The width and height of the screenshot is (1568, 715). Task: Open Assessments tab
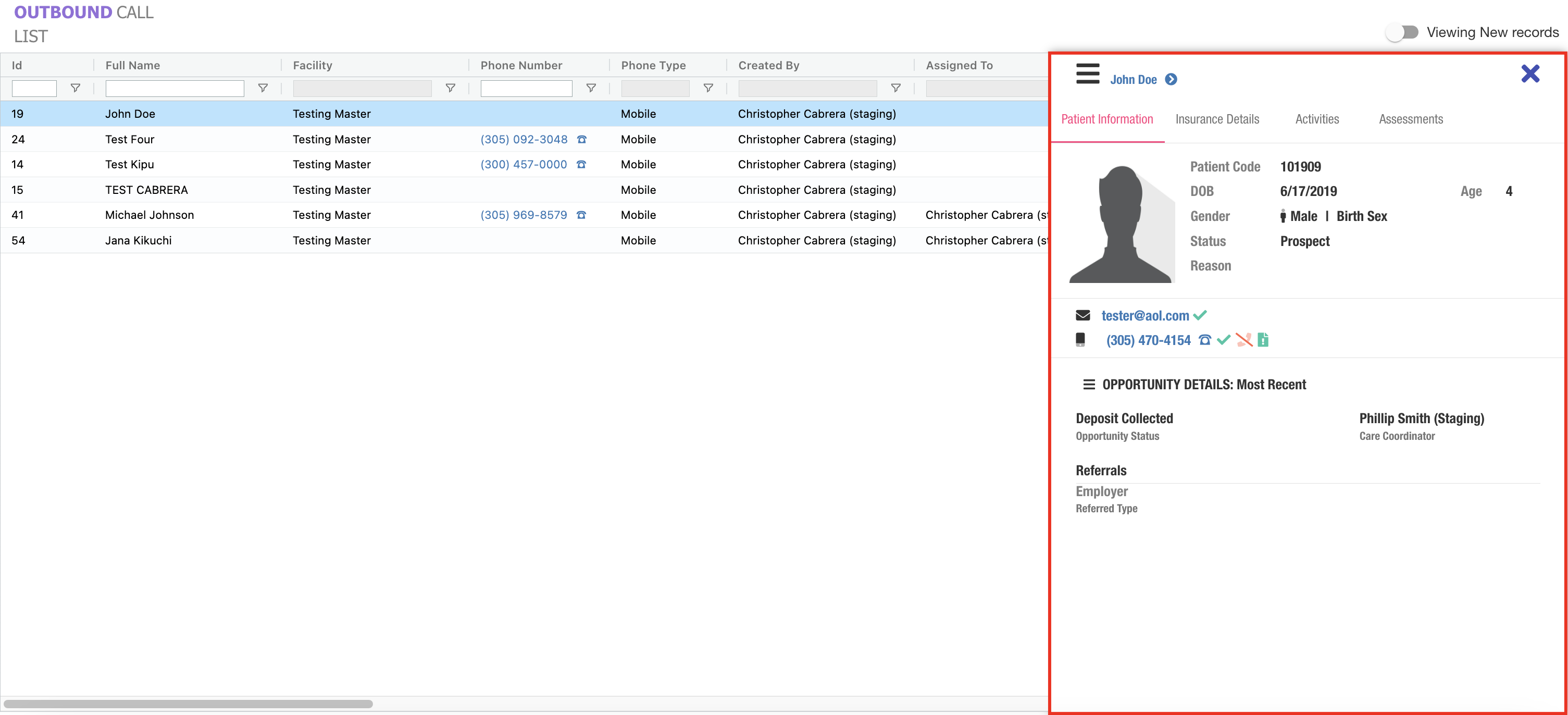pos(1410,119)
